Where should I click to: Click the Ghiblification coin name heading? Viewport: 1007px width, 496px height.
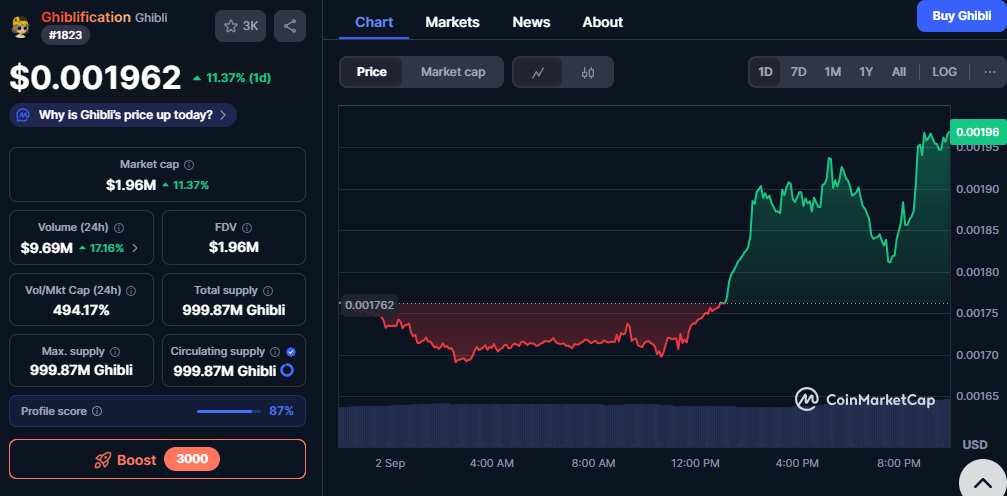[86, 17]
